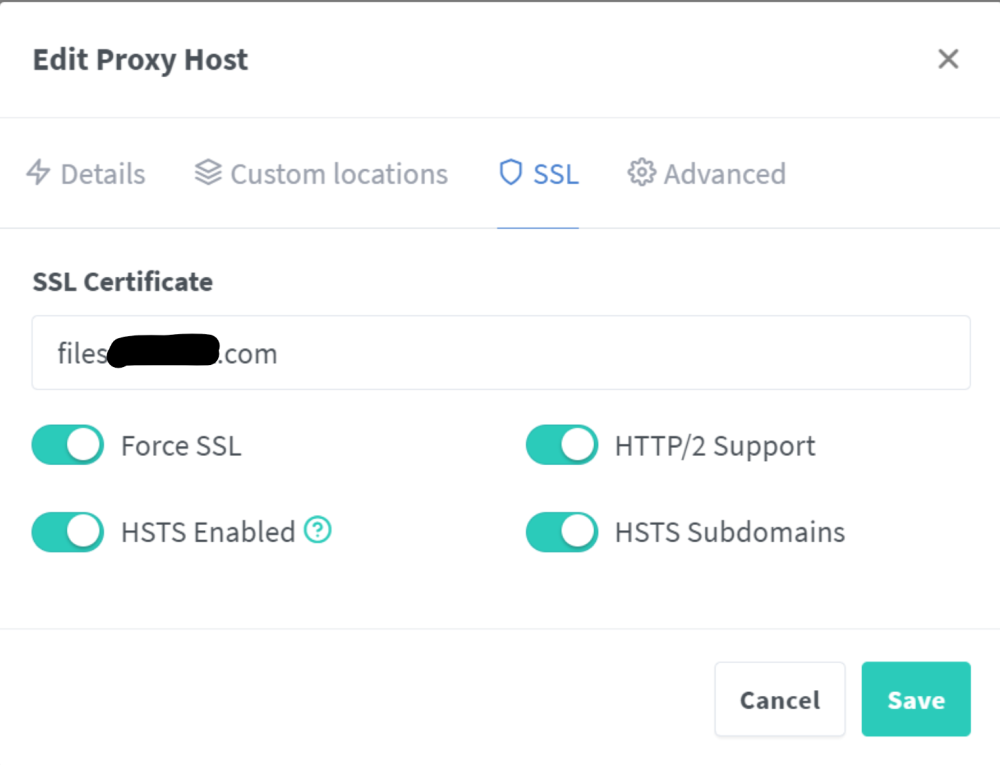Disable the Force SSL toggle switch
Image resolution: width=1000 pixels, height=765 pixels.
point(68,445)
